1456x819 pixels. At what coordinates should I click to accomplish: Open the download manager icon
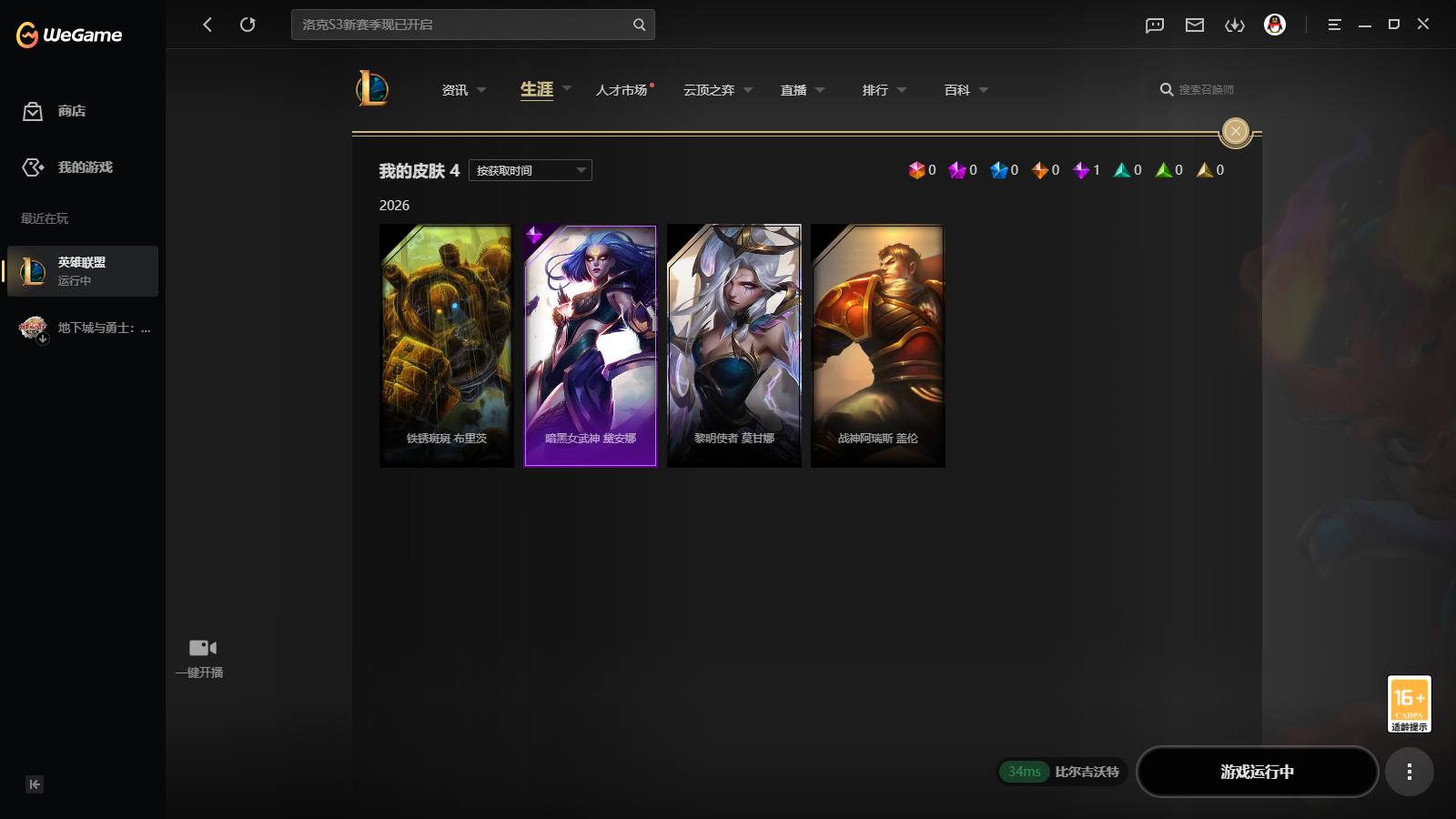click(x=1235, y=25)
